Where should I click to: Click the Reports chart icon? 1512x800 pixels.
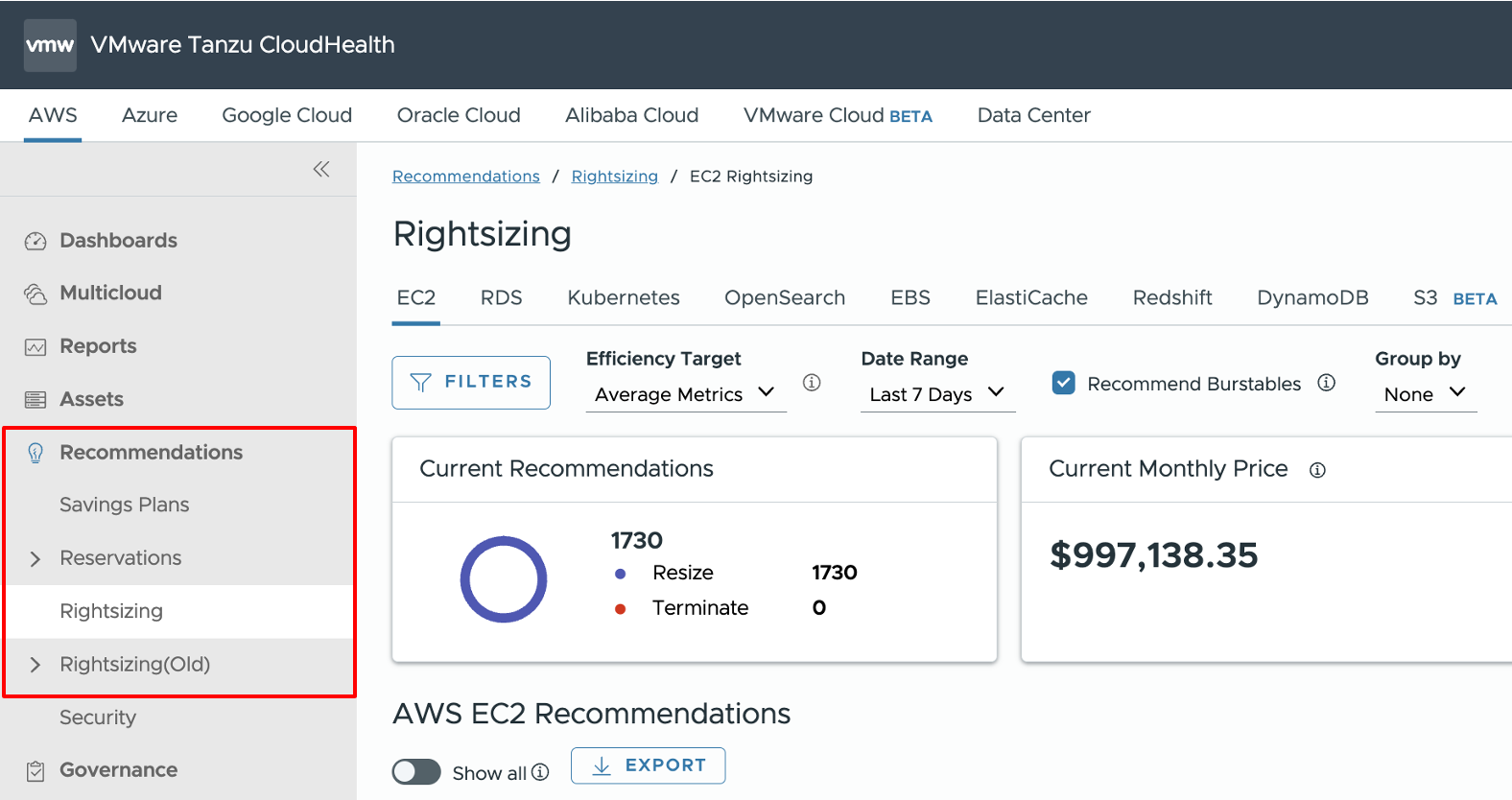[35, 347]
